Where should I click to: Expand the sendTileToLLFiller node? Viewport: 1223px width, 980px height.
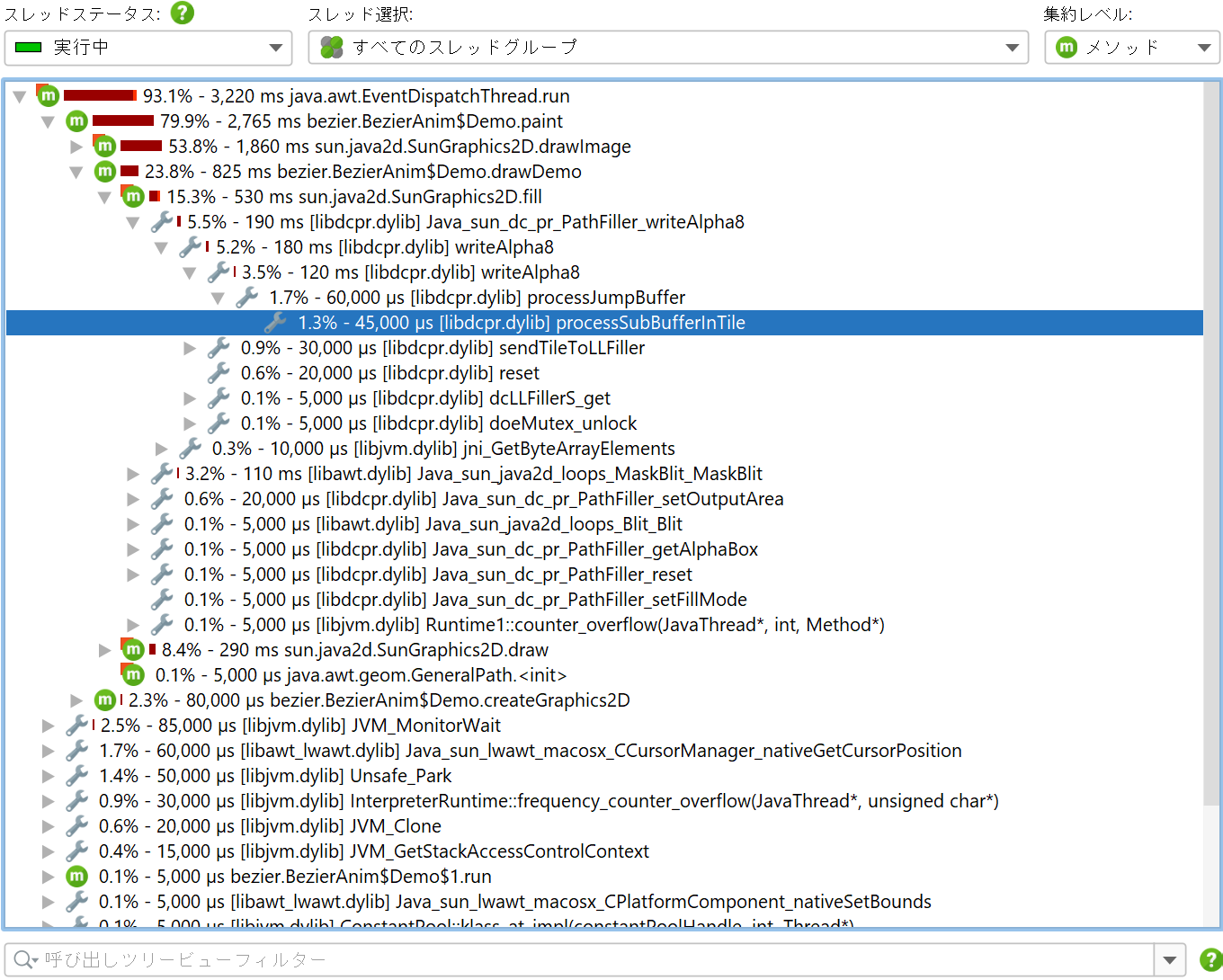(x=190, y=348)
